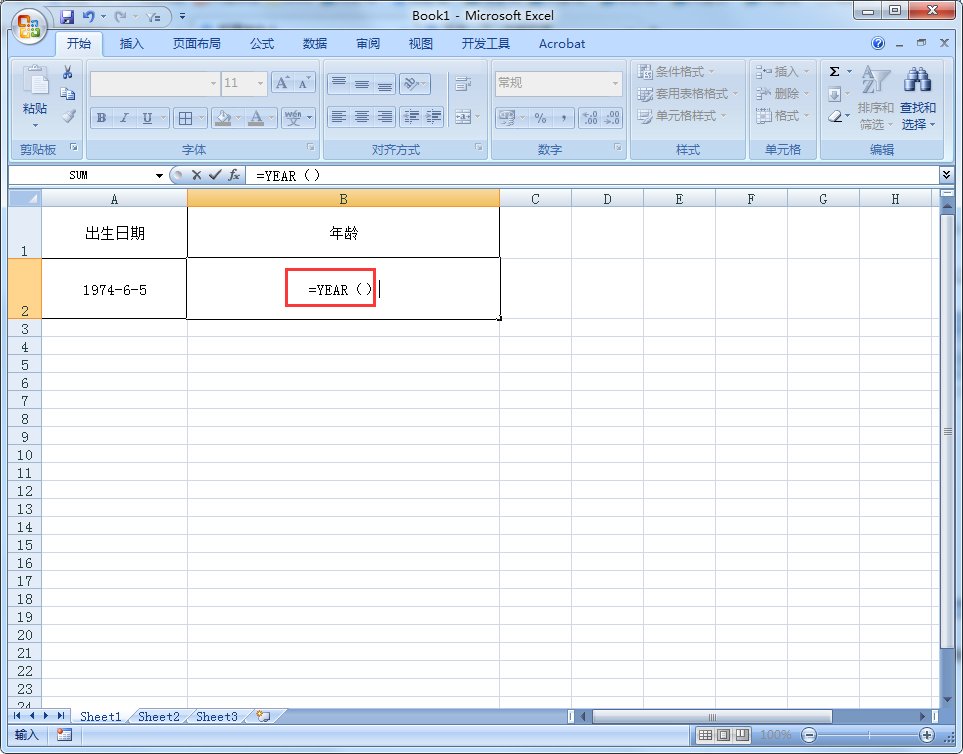The image size is (963, 754).
Task: Toggle bold formatting
Action: (101, 118)
